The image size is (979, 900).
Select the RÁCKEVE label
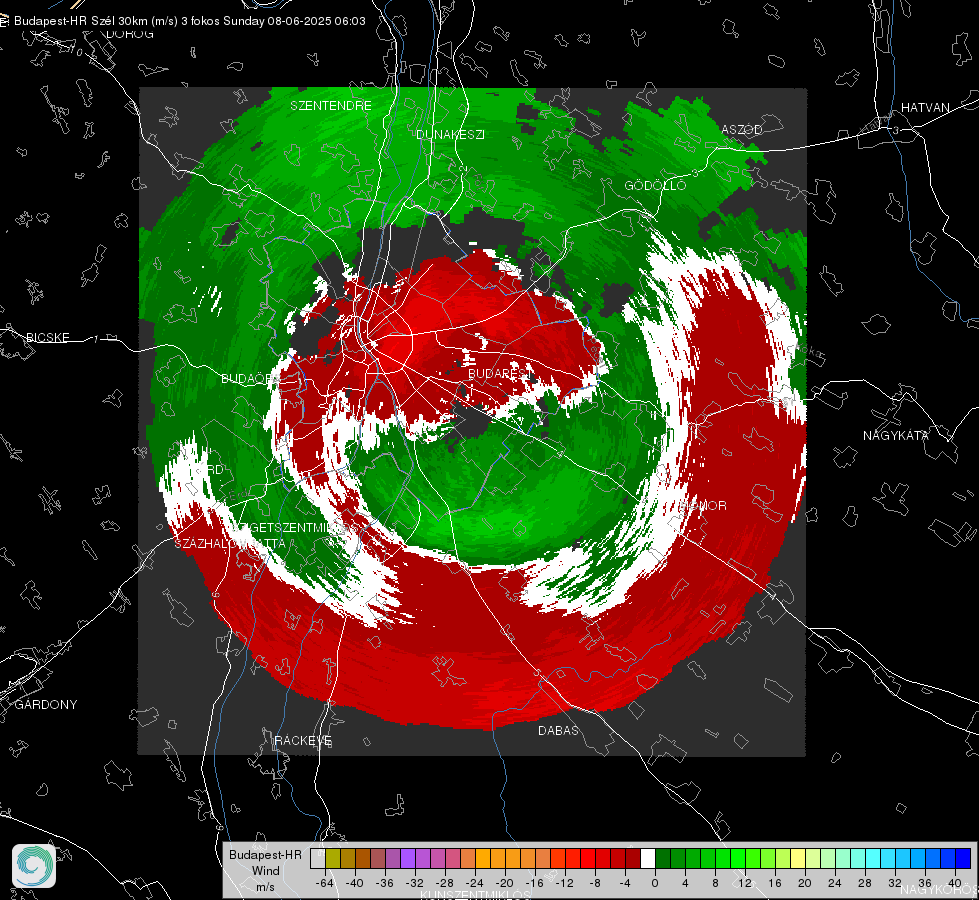pyautogui.click(x=303, y=740)
